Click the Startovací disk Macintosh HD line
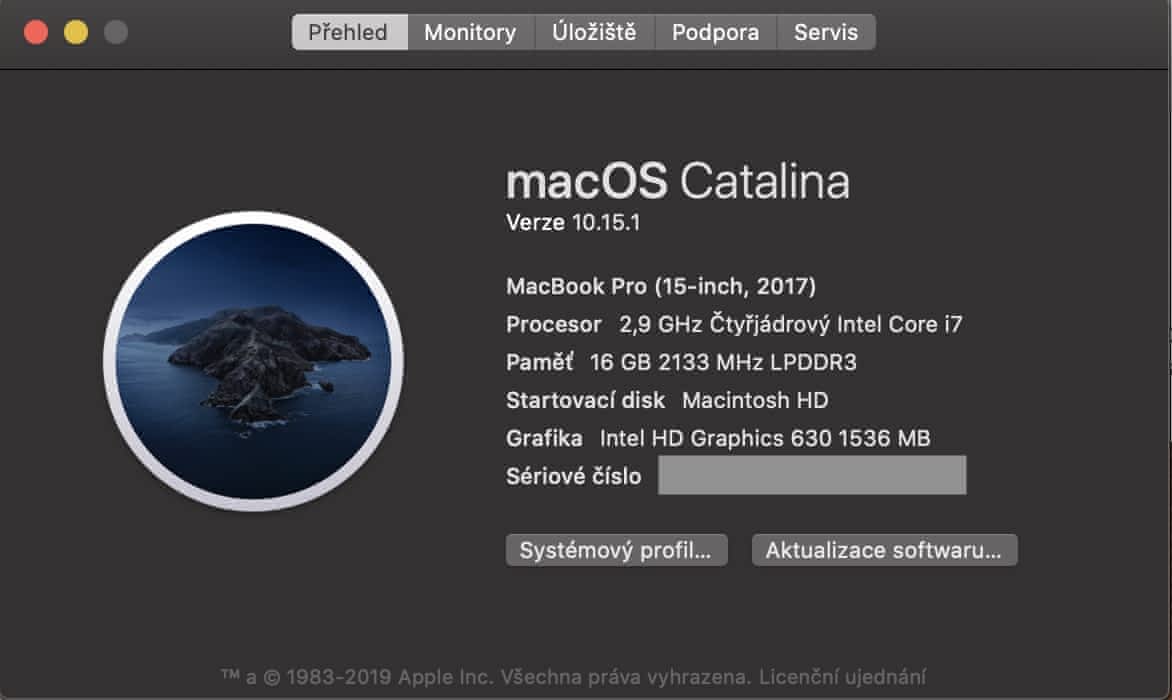 [x=667, y=400]
